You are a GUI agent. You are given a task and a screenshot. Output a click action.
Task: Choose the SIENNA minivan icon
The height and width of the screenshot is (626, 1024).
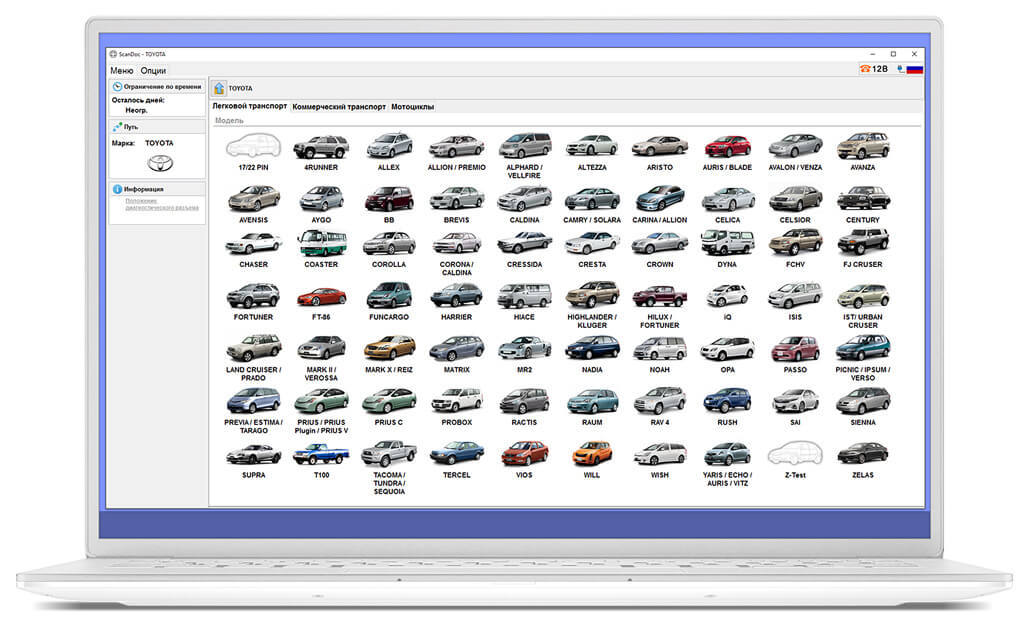pos(863,401)
